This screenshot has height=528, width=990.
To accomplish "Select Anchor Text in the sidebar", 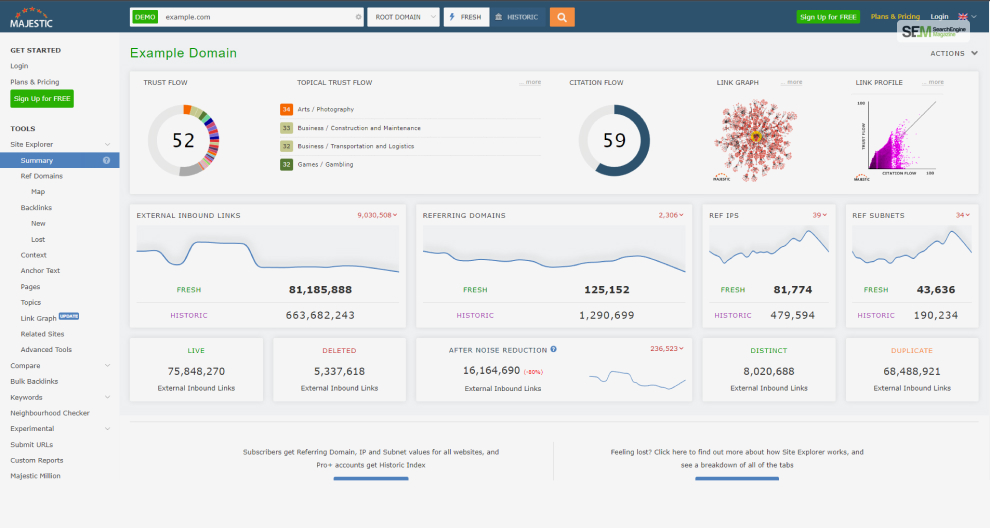I will (x=40, y=270).
